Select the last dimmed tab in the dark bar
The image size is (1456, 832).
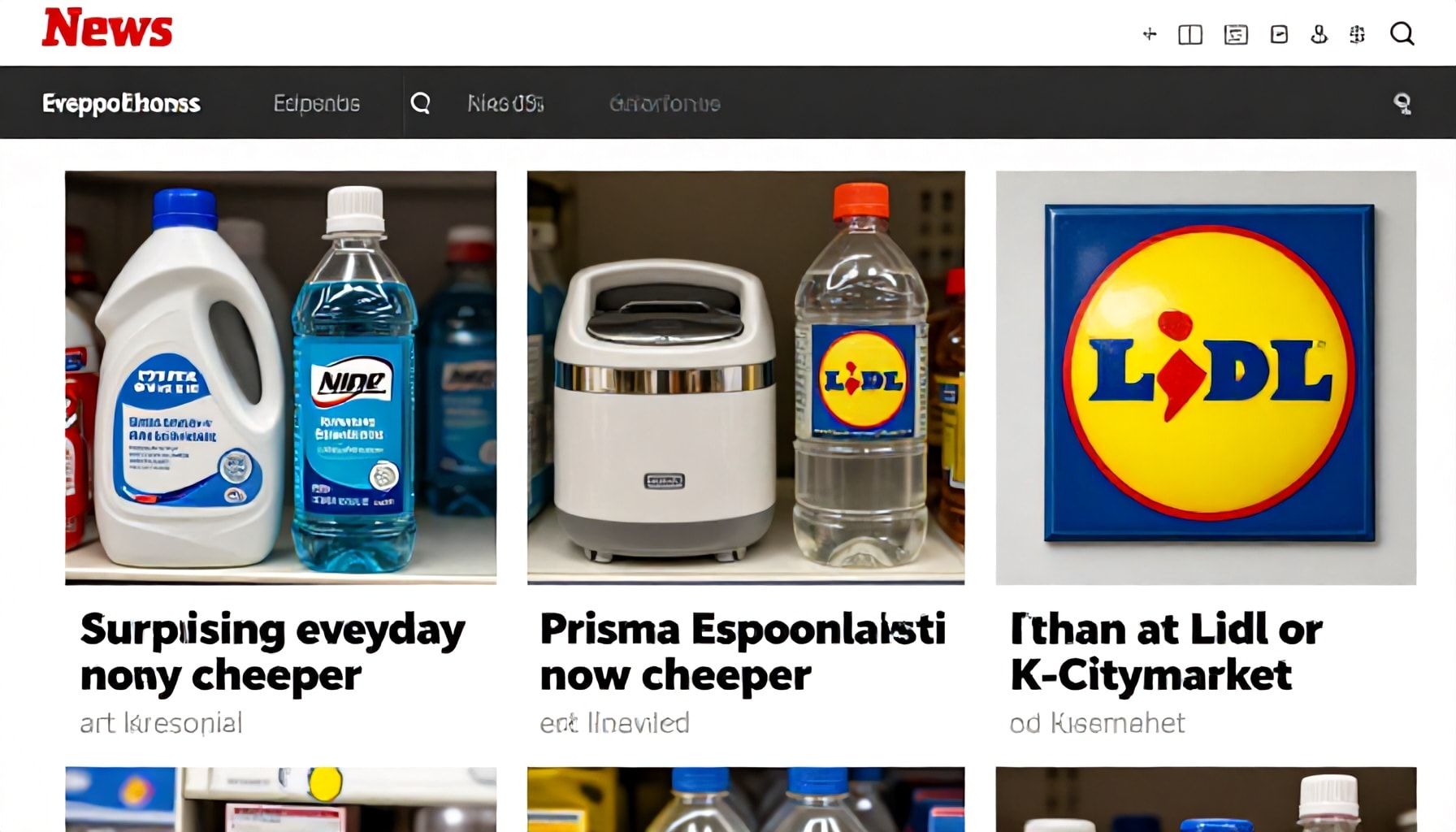[x=665, y=103]
